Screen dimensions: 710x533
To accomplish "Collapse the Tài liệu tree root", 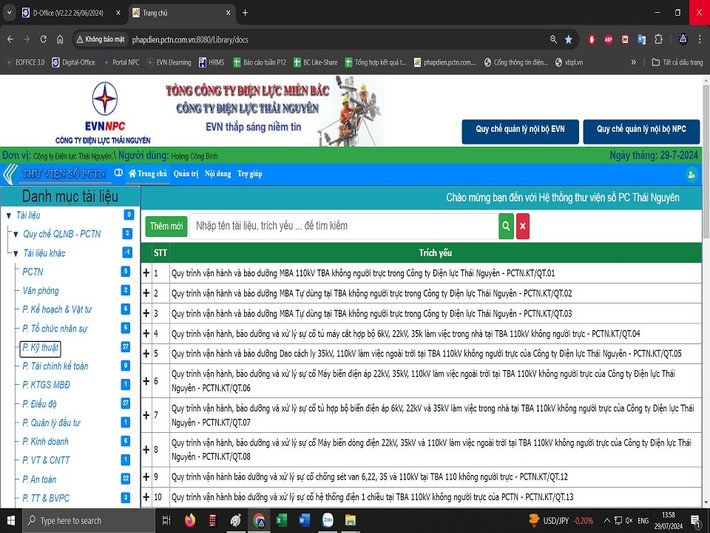I will pyautogui.click(x=9, y=216).
